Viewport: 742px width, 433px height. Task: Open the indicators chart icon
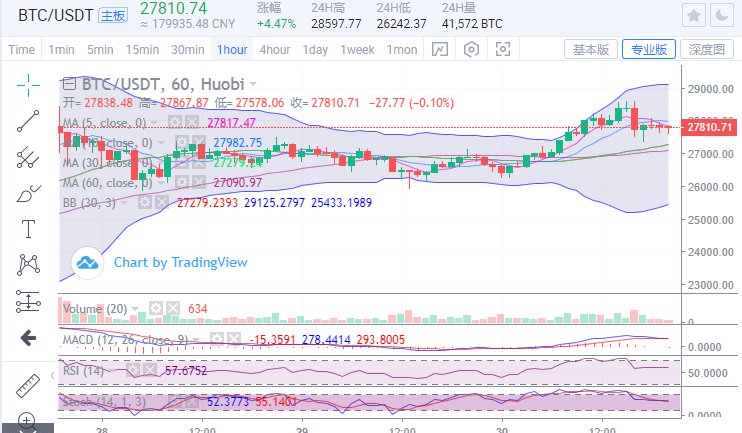click(x=440, y=49)
